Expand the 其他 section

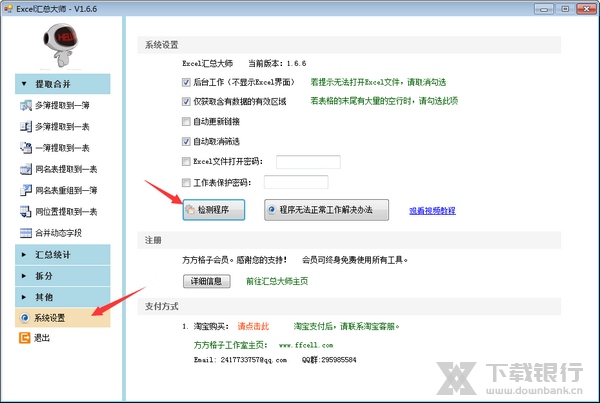pos(63,297)
